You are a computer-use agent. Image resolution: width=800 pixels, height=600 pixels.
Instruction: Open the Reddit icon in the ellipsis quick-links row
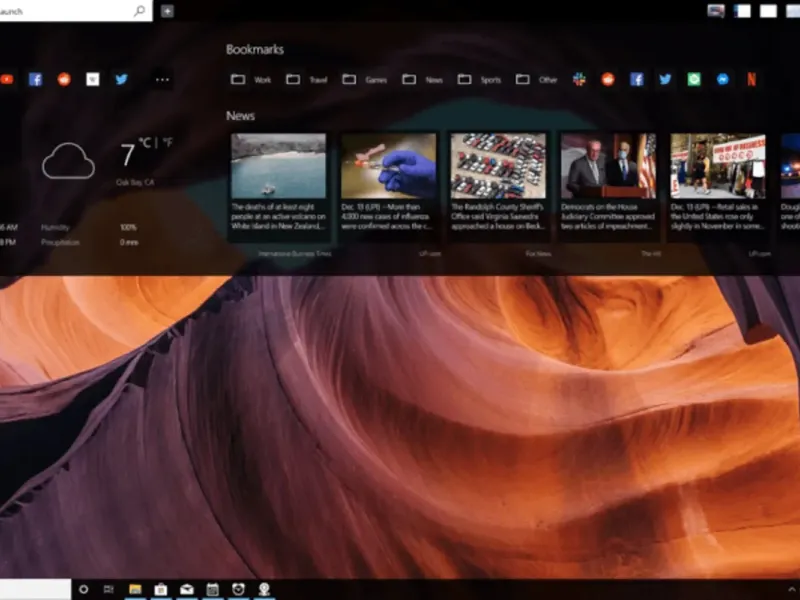coord(64,79)
